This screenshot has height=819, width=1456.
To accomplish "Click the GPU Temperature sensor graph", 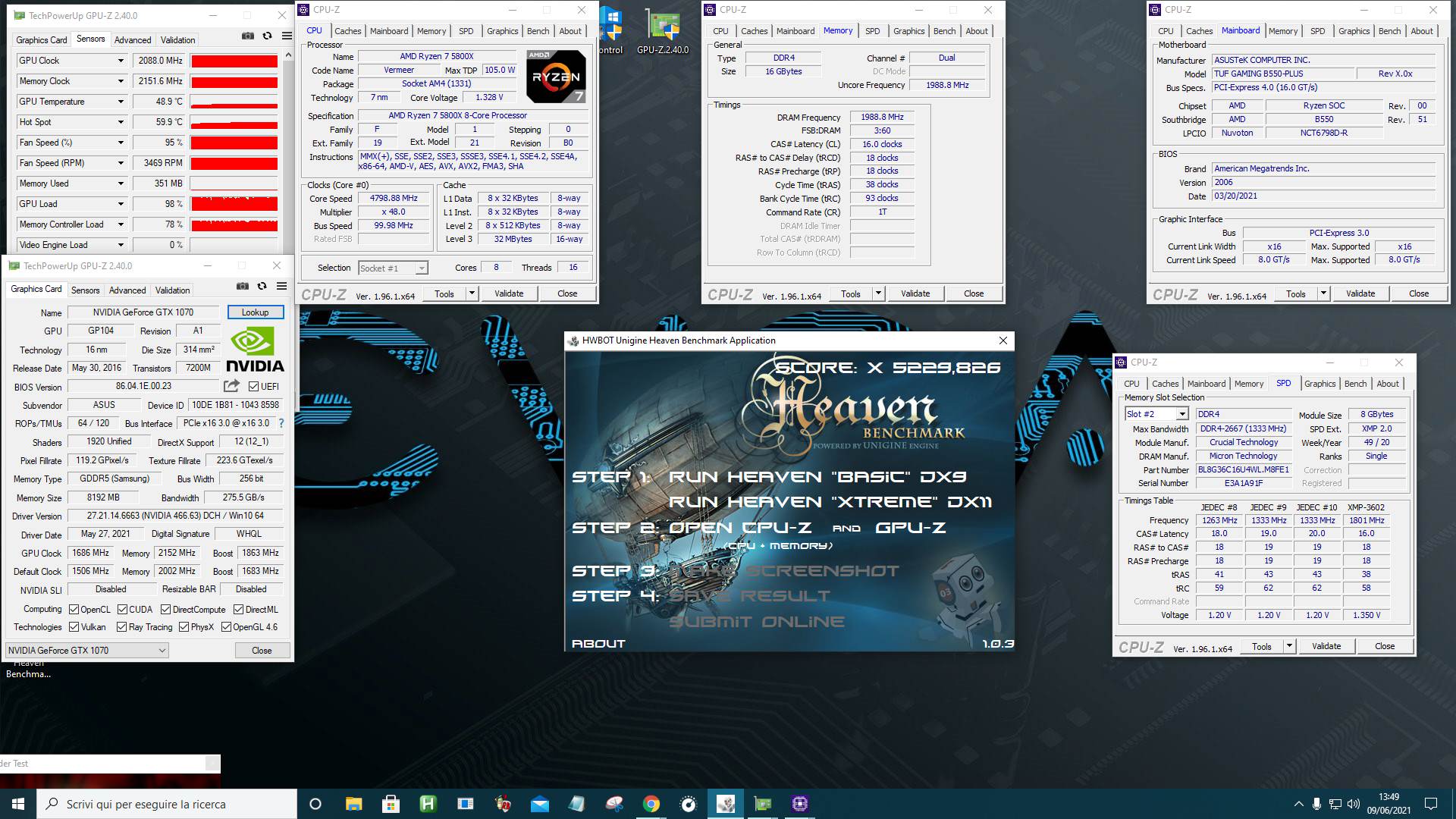I will coord(234,102).
